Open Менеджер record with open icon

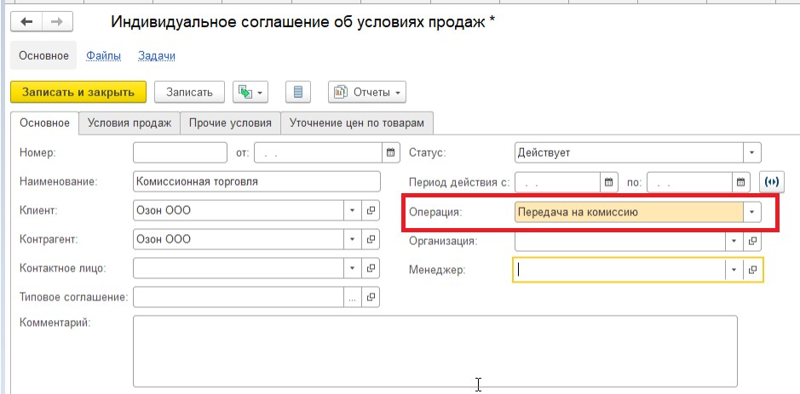coord(753,270)
